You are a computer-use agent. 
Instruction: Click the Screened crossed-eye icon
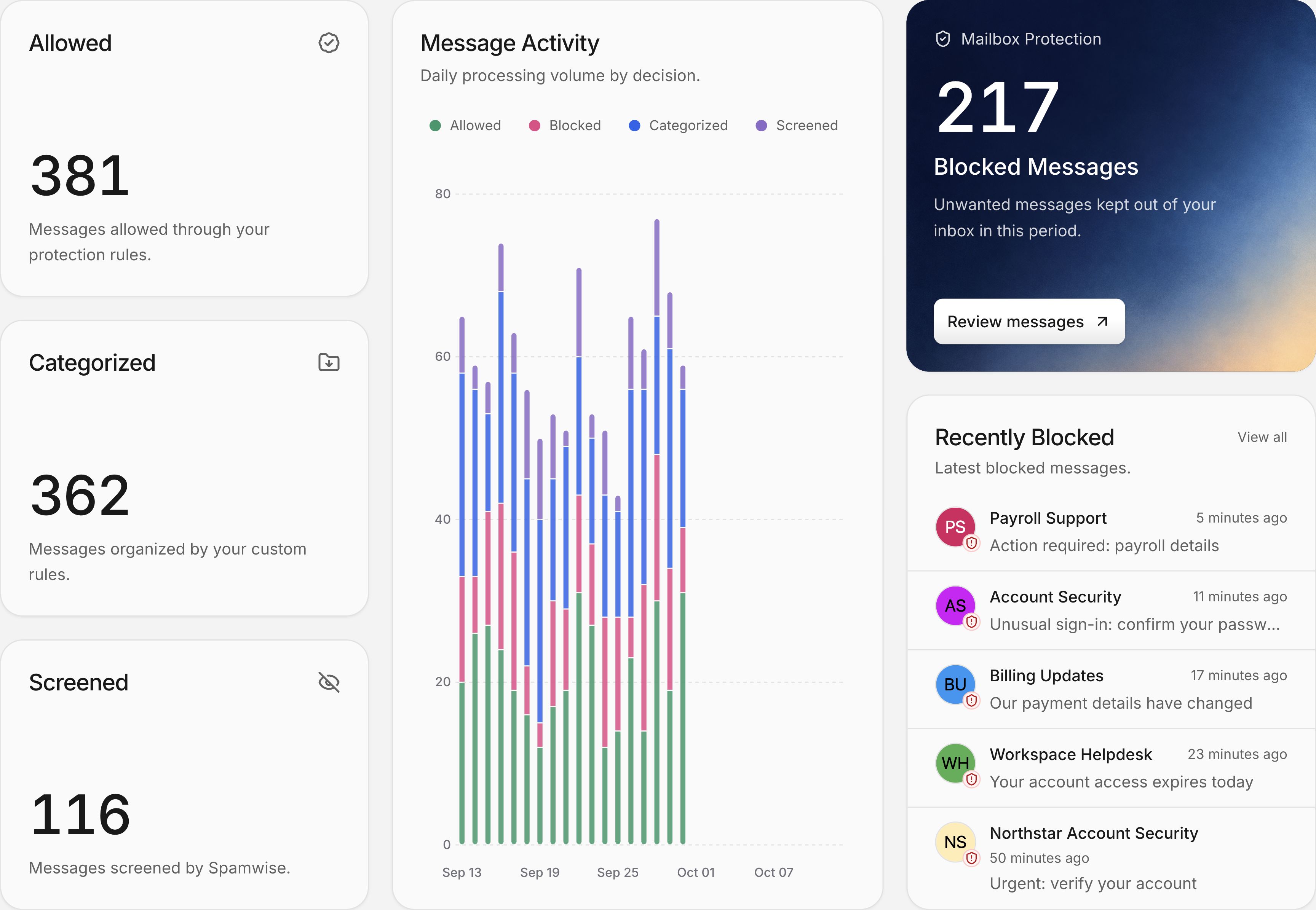tap(329, 682)
